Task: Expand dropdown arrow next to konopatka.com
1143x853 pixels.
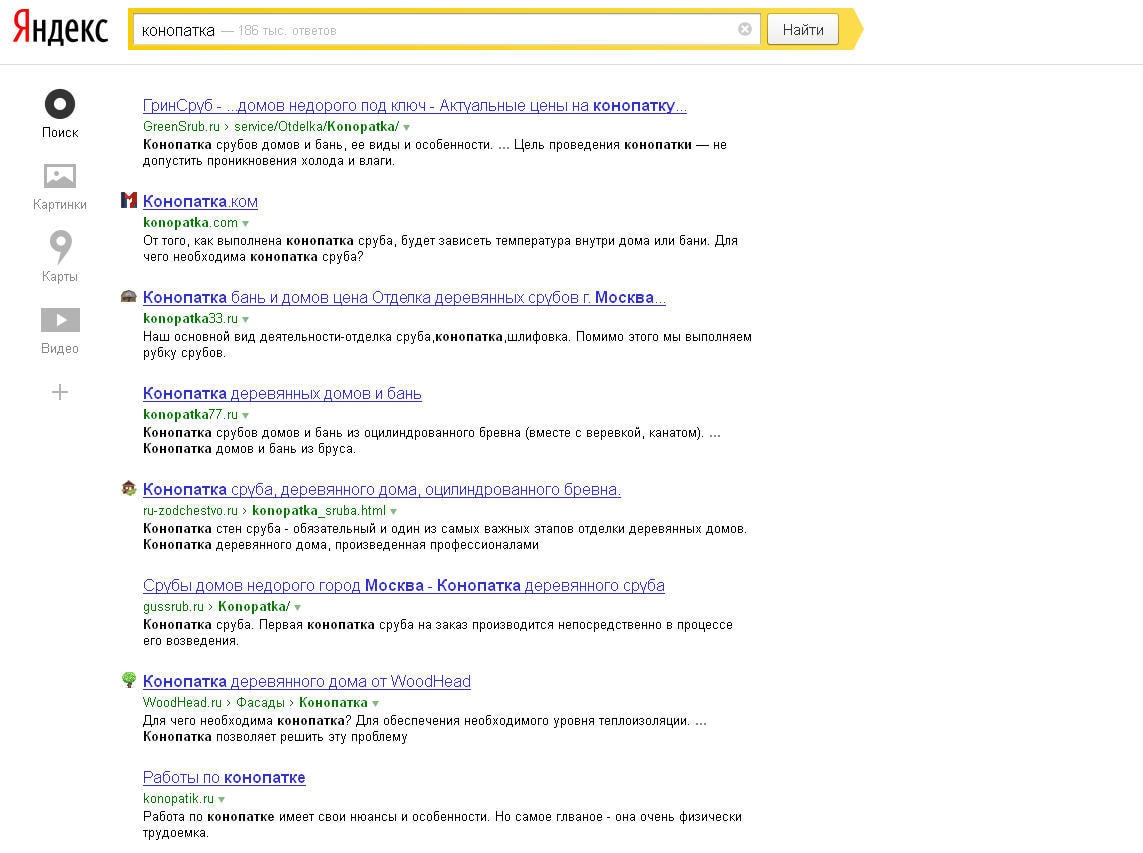Action: click(246, 223)
